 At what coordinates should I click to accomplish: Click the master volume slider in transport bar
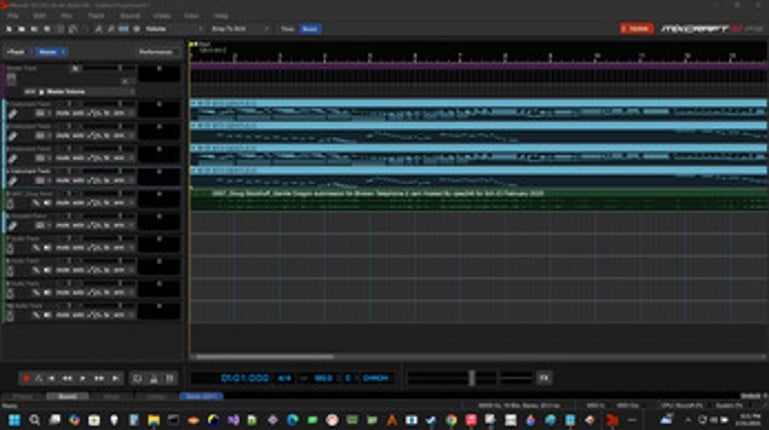pyautogui.click(x=470, y=378)
